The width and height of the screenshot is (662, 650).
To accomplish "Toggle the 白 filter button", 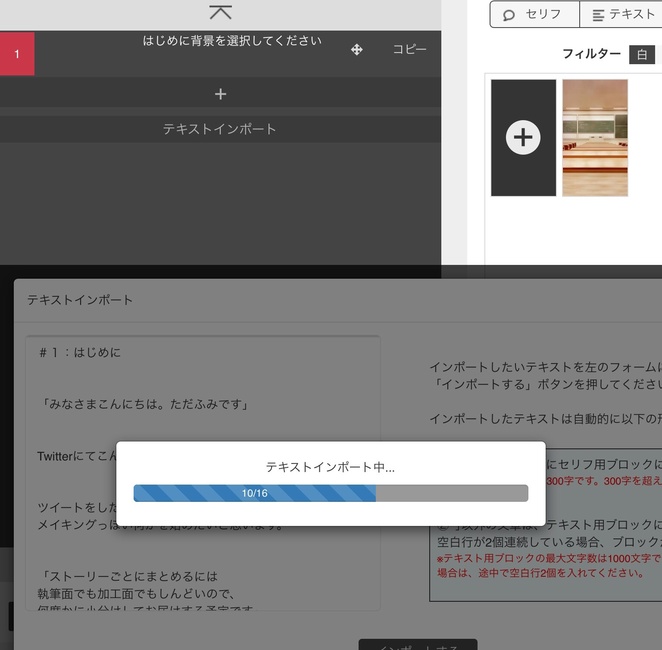I will tap(643, 54).
